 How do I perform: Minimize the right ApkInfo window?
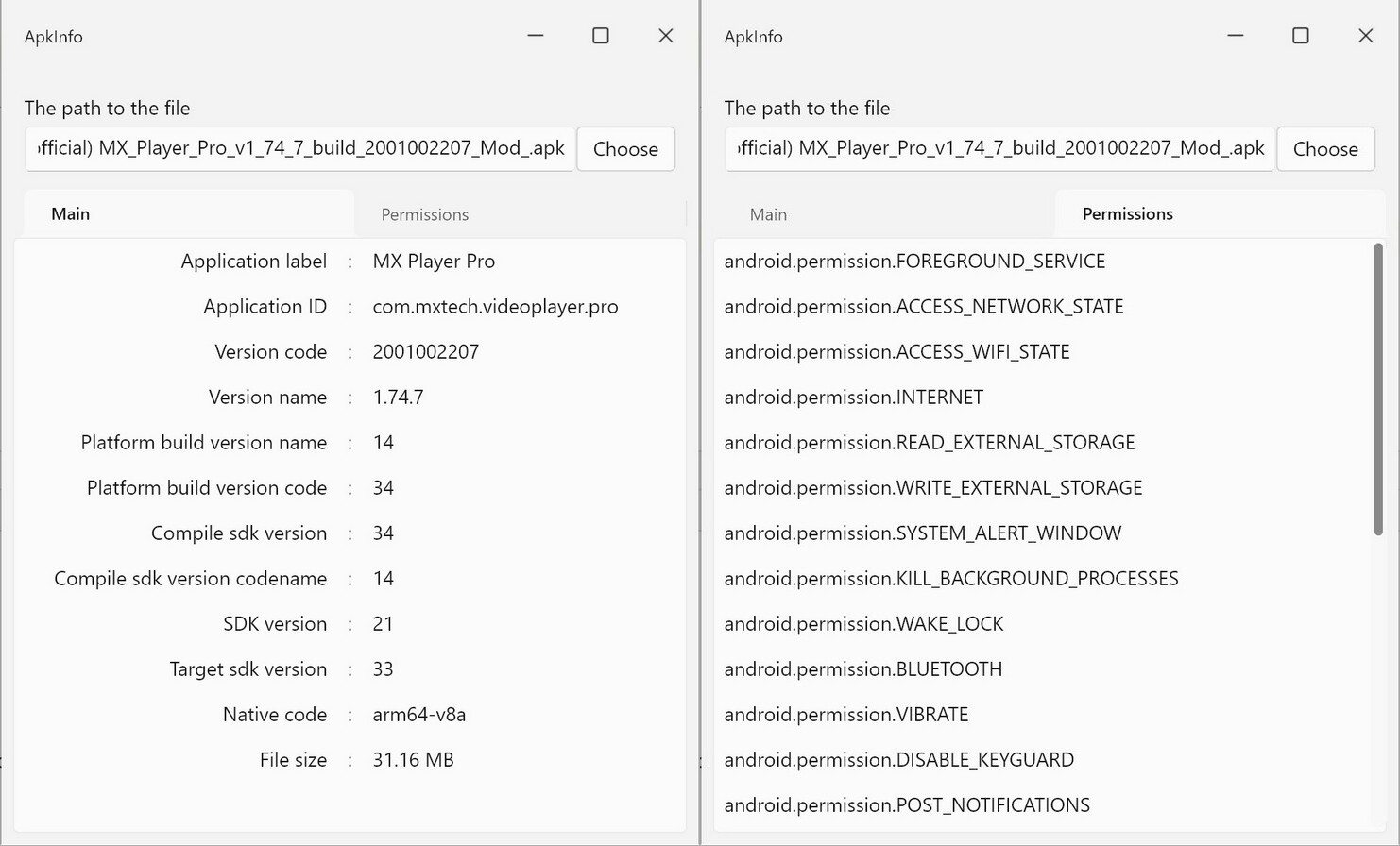(1236, 36)
